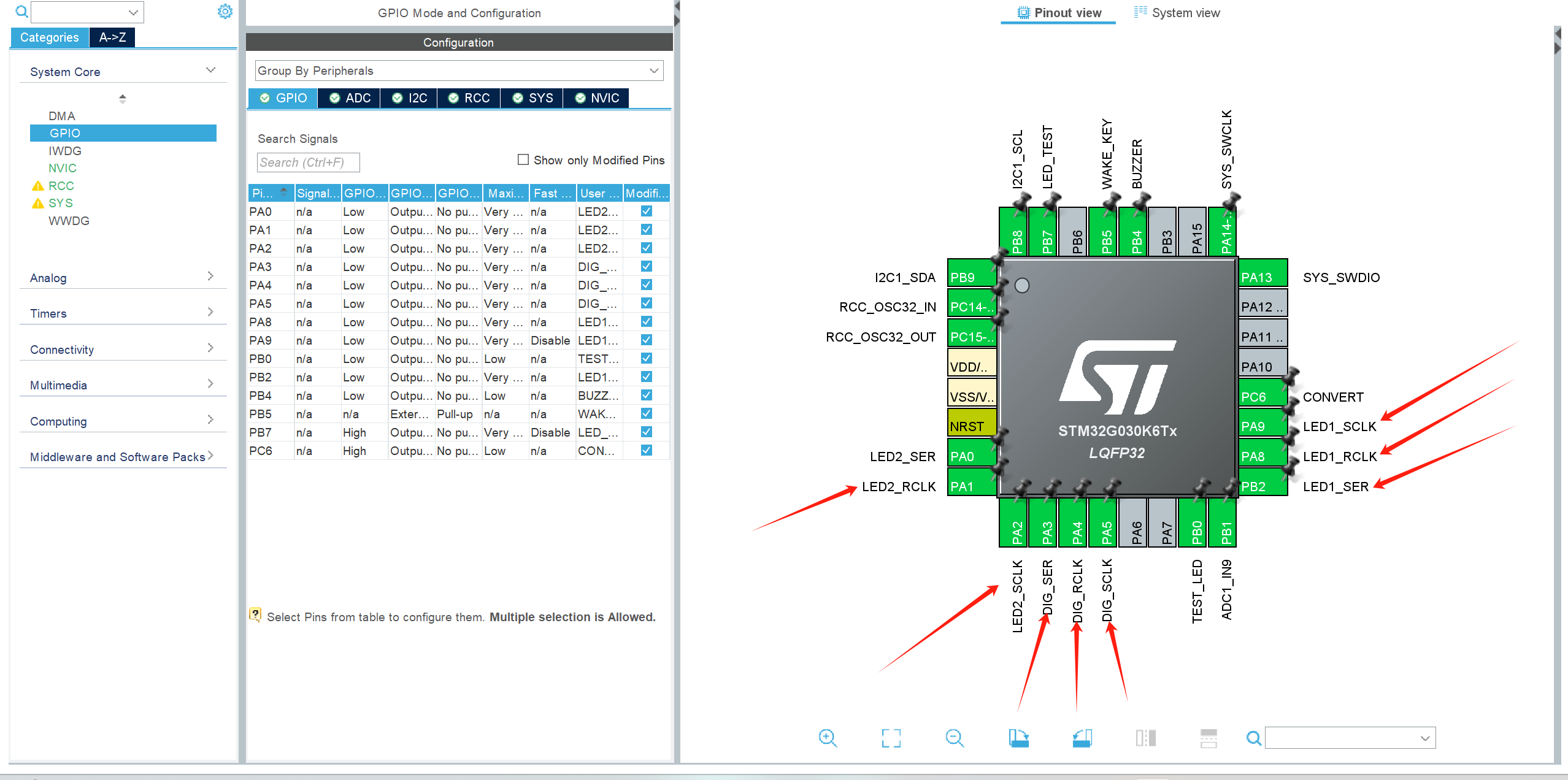1568x780 pixels.
Task: Rotate the chip counter-clockwise icon
Action: coord(1082,738)
